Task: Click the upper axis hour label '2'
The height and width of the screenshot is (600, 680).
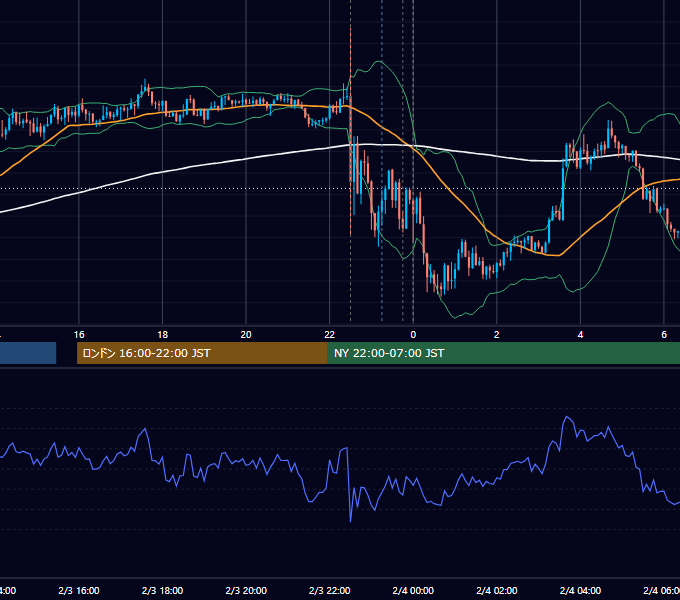Action: point(497,335)
